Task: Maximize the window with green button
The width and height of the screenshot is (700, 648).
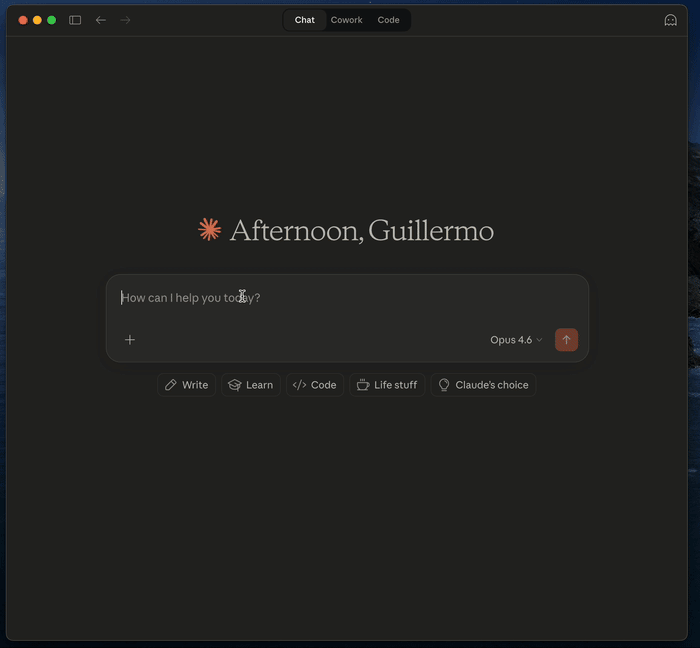Action: pos(52,20)
